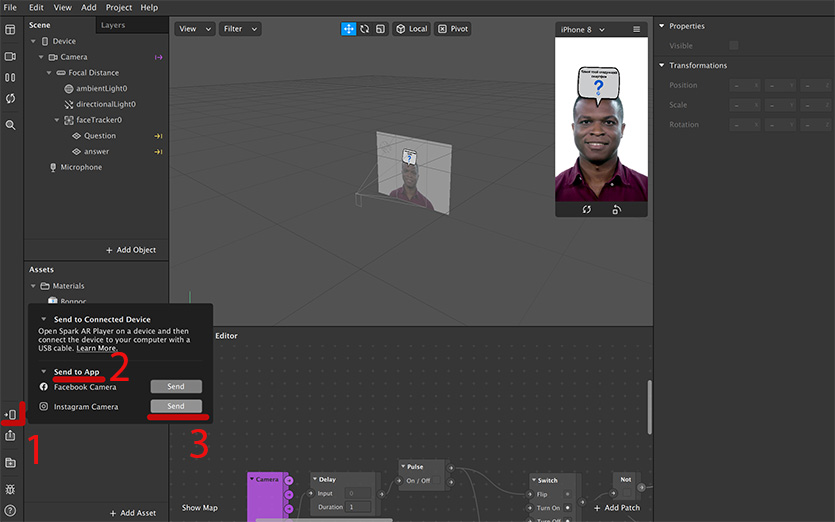The image size is (835, 522).
Task: Click the search magnifier icon in sidebar
Action: tap(10, 125)
